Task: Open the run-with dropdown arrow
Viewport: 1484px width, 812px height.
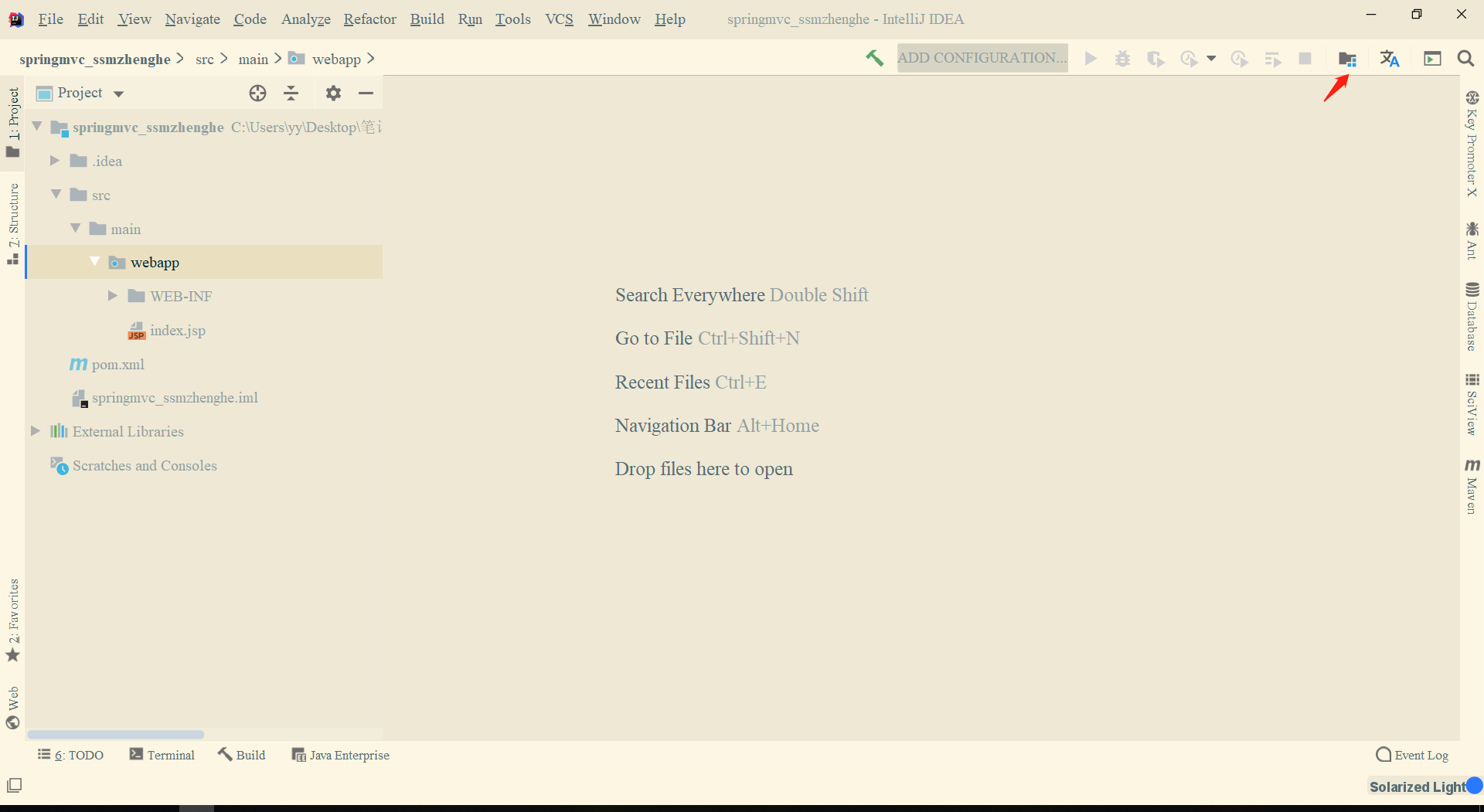Action: click(x=1211, y=59)
